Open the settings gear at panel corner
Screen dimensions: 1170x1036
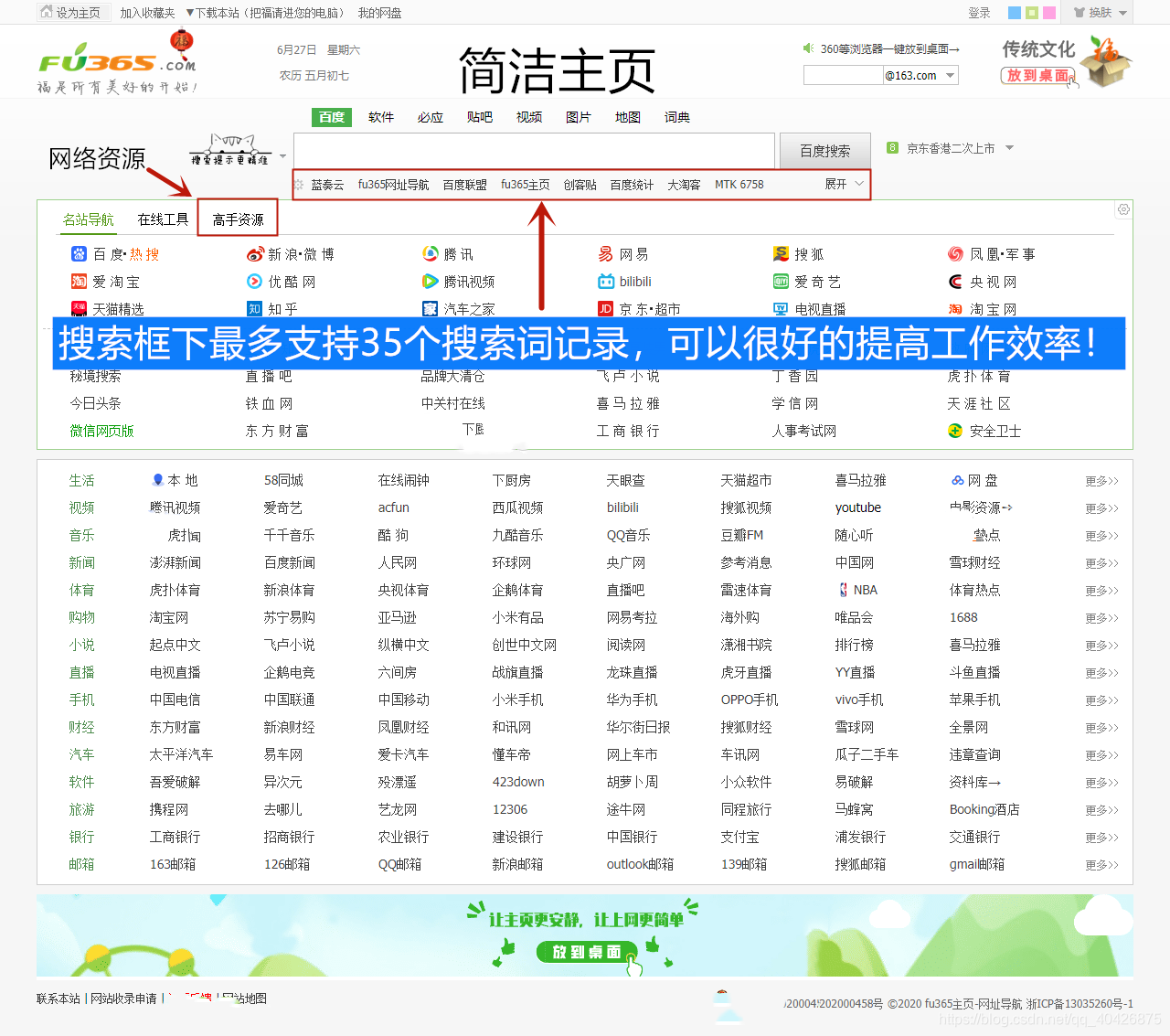click(x=1123, y=209)
